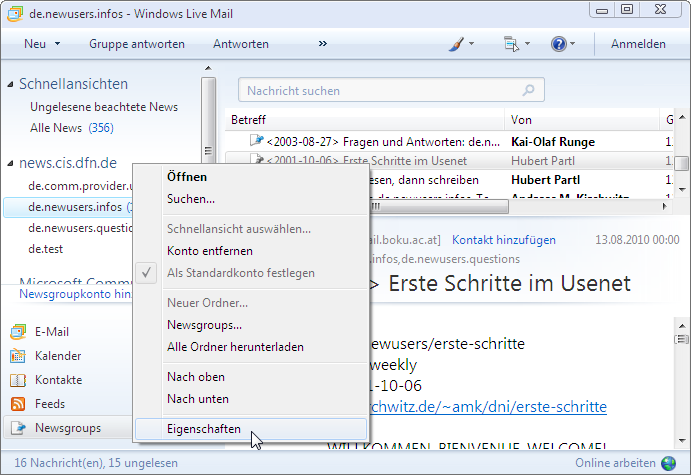
Task: Choose Öffnen in the context menu
Action: (251, 177)
